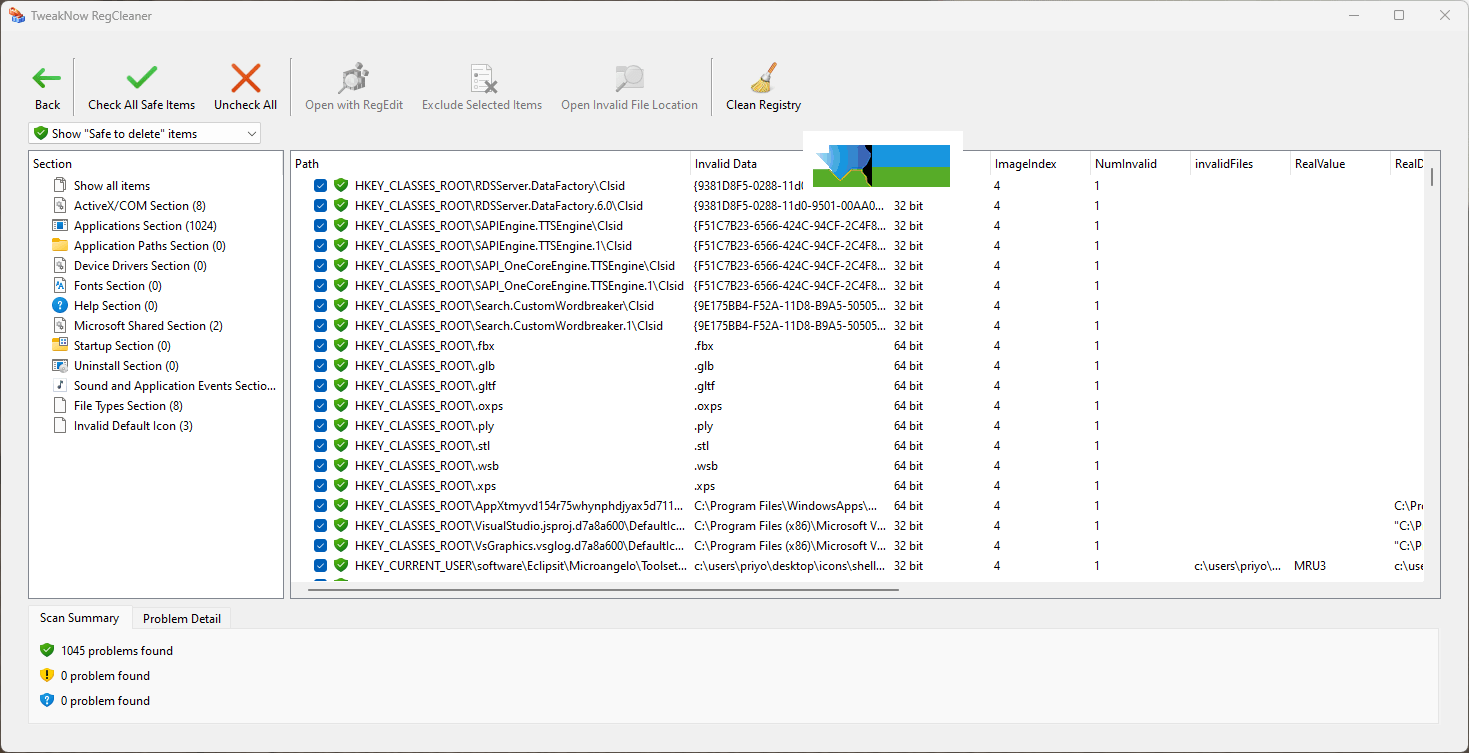Click the Clean Registry broom icon
Viewport: 1469px width, 753px height.
[x=763, y=78]
